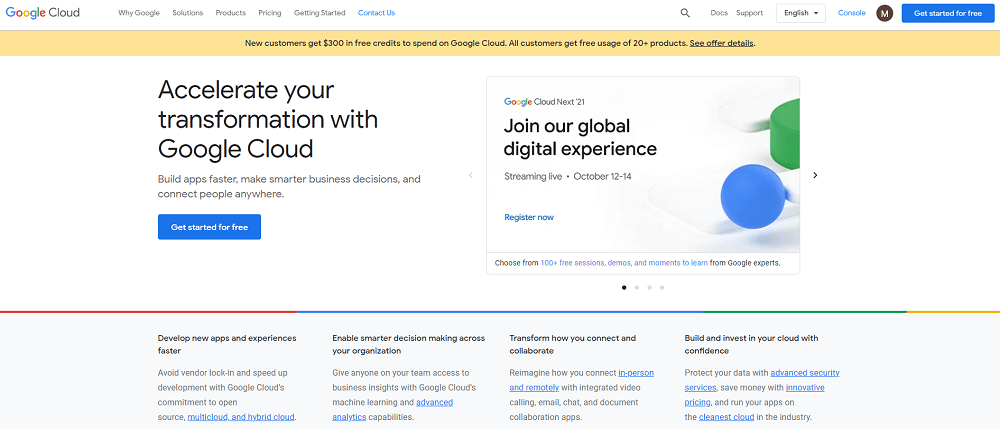The image size is (1000, 429).
Task: Open the Console link
Action: (851, 13)
